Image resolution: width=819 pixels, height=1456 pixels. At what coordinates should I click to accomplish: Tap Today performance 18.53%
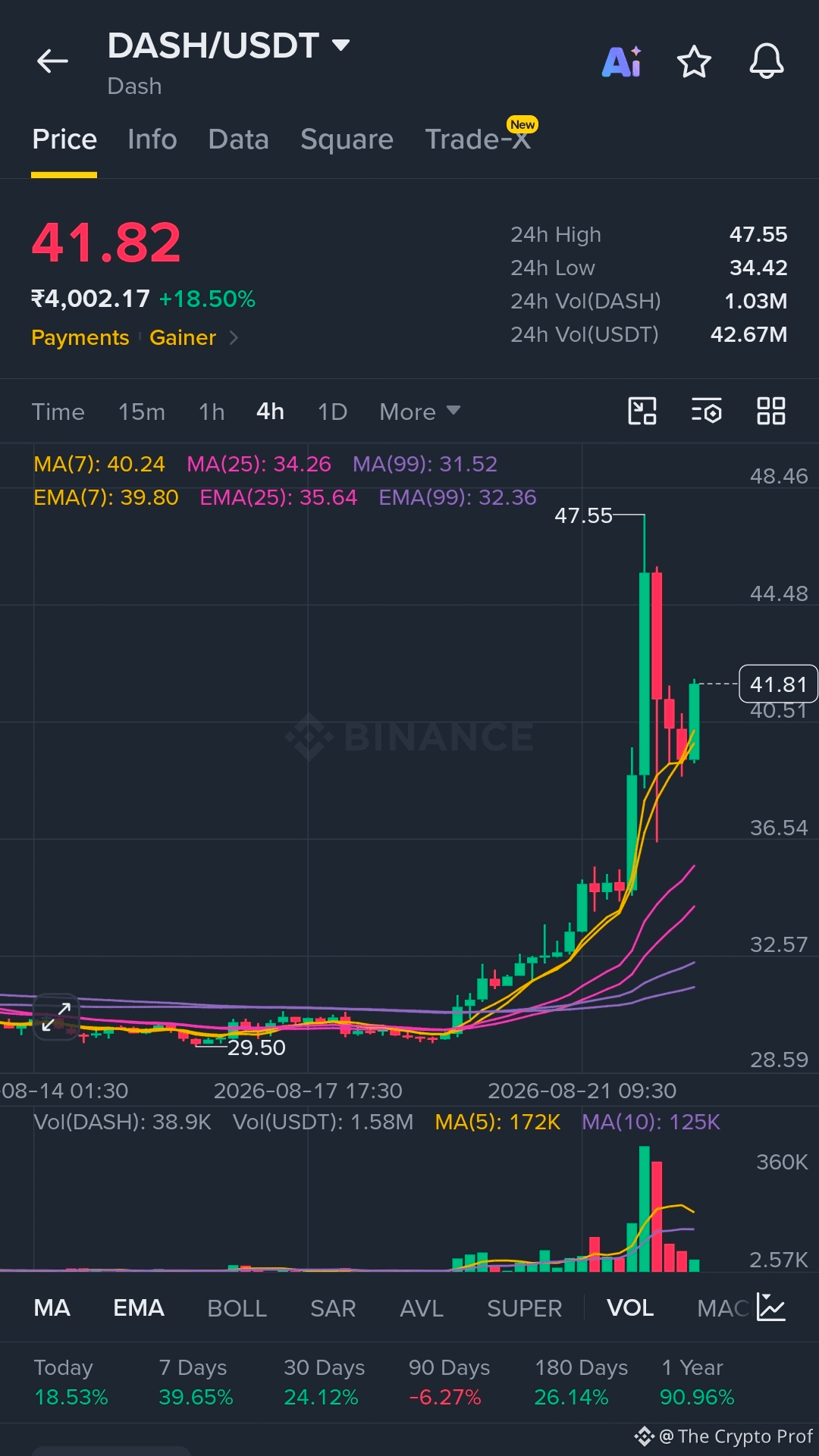(x=71, y=1382)
